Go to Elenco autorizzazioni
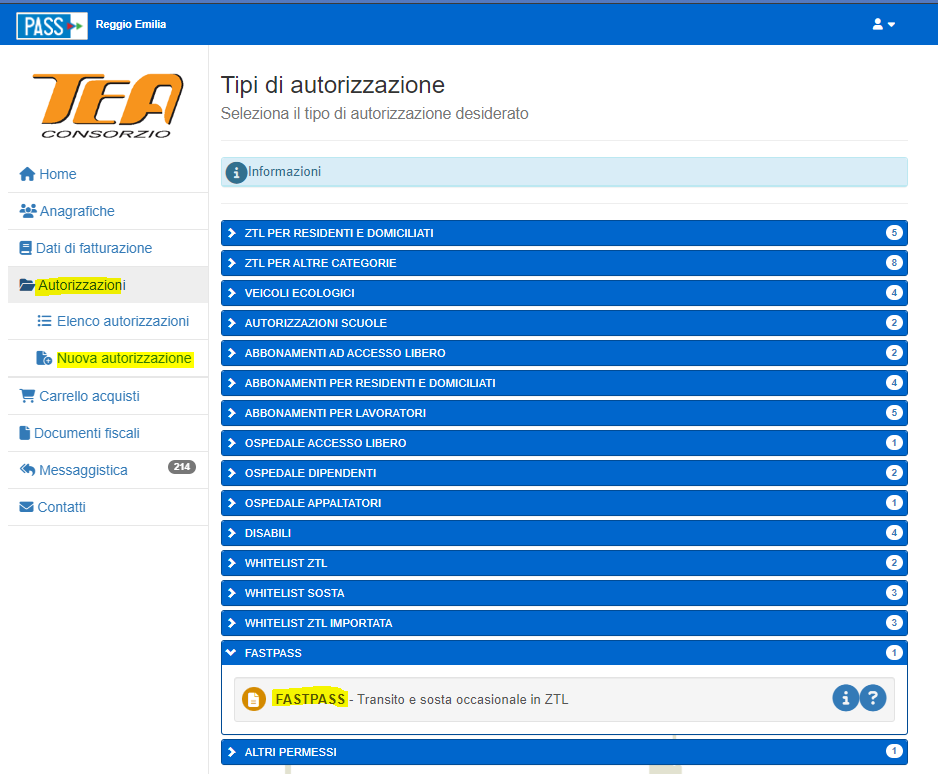The width and height of the screenshot is (938, 774). coord(122,321)
